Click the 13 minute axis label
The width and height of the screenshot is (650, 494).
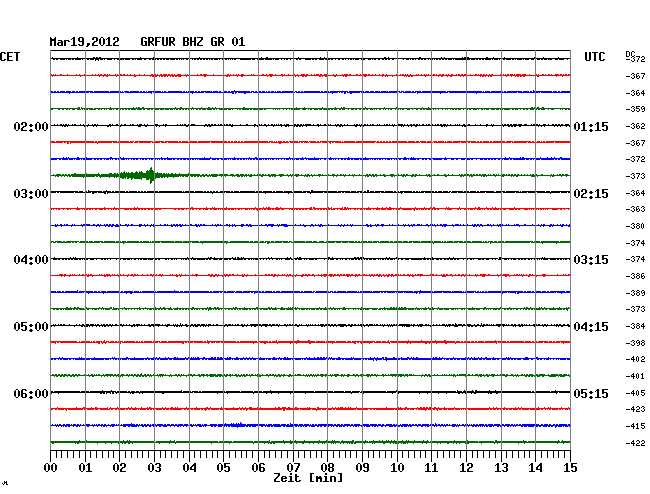501,468
